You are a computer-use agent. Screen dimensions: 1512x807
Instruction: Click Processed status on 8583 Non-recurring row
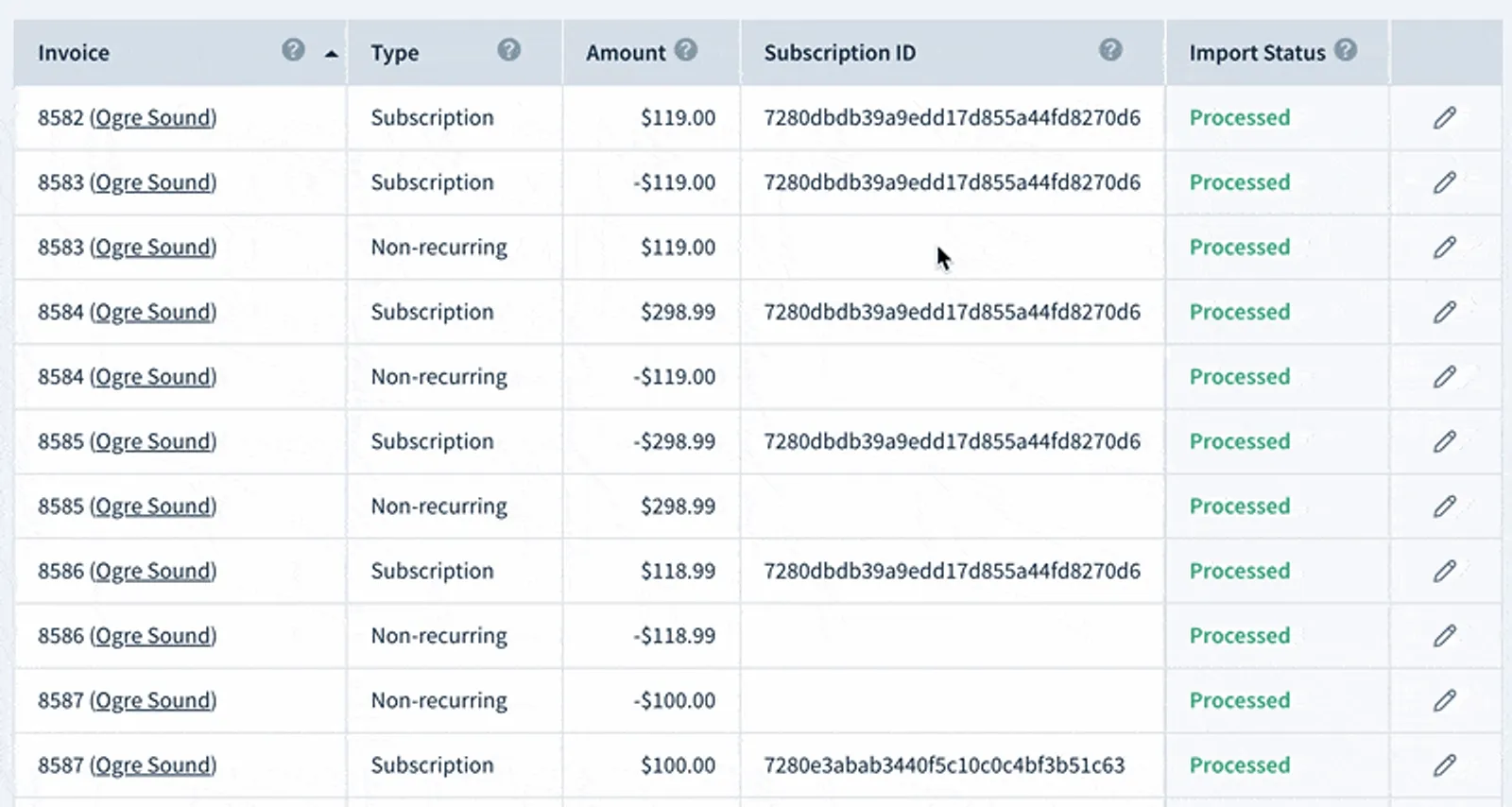1239,248
